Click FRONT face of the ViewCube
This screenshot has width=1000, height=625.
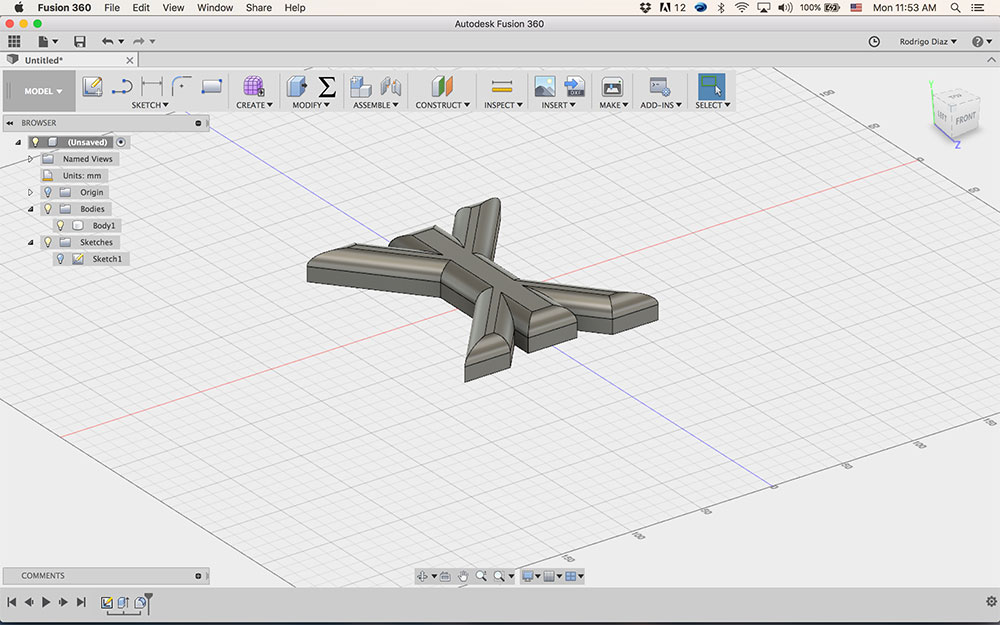(966, 119)
